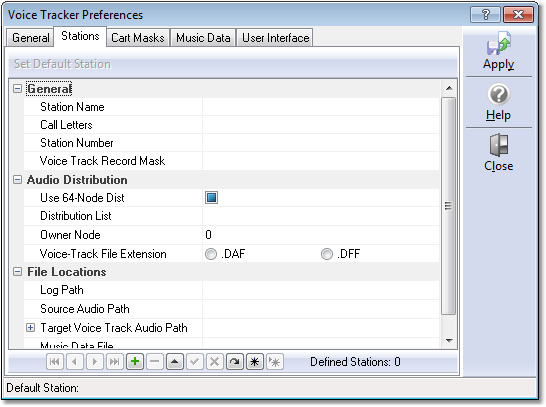Click the Voice-Track File Extension label

tap(103, 254)
